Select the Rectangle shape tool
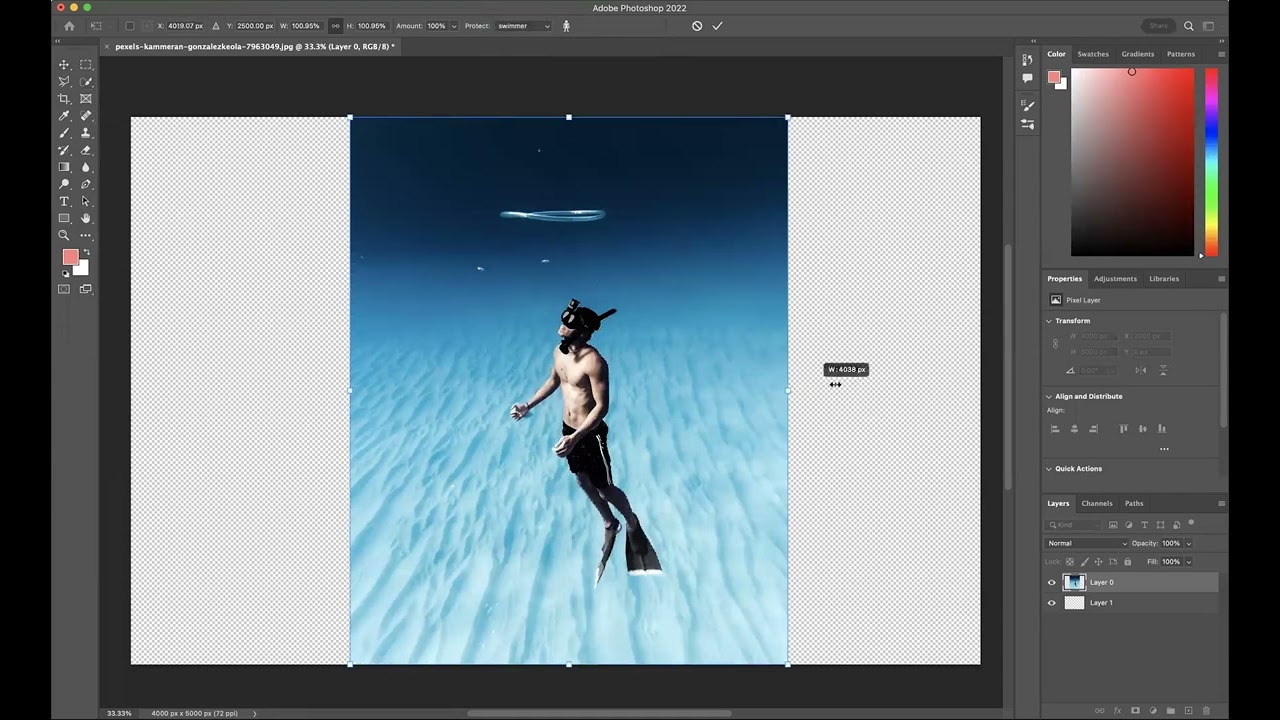Image resolution: width=1280 pixels, height=720 pixels. pos(64,218)
